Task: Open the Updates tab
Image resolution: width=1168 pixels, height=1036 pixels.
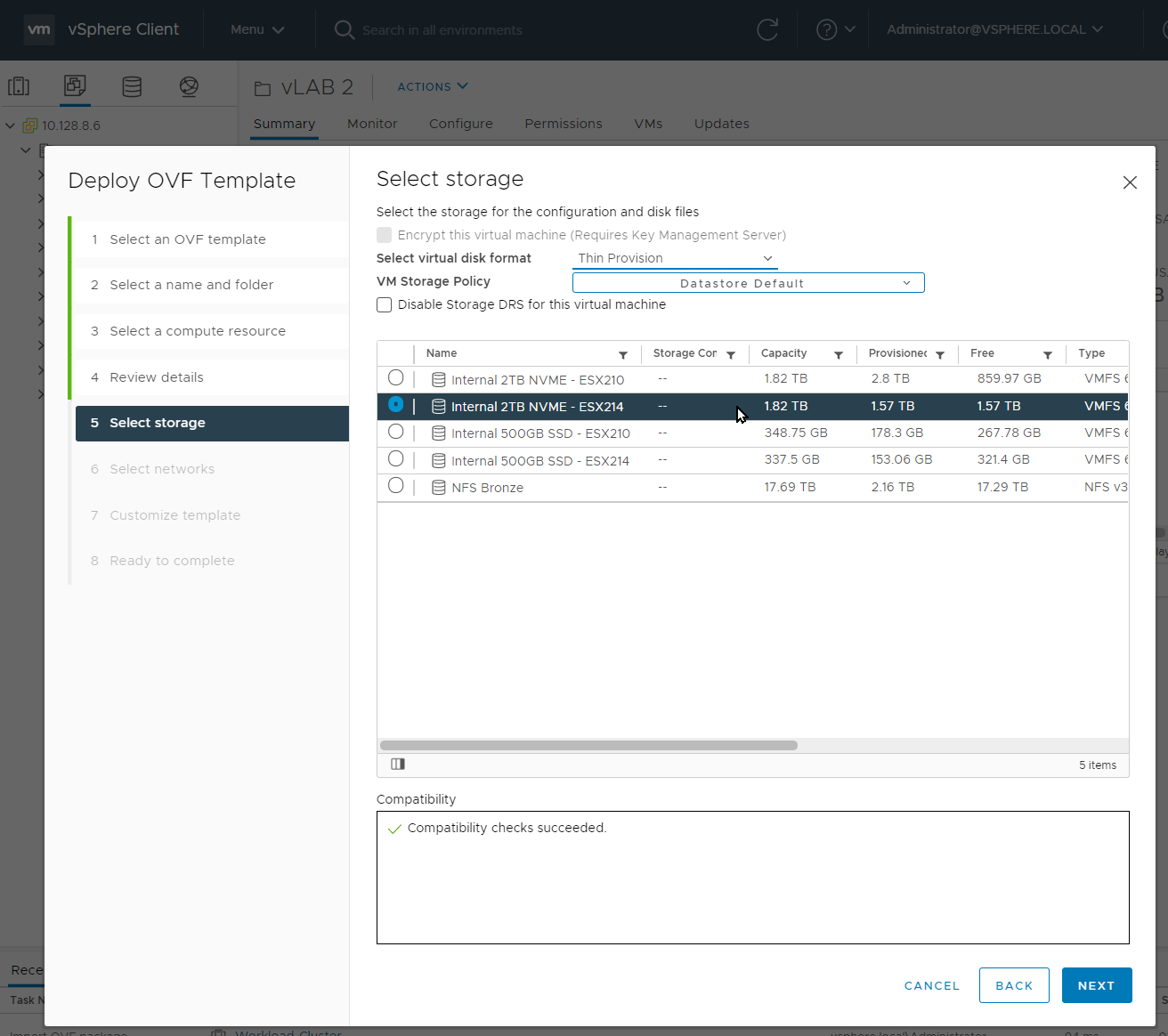Action: (722, 124)
